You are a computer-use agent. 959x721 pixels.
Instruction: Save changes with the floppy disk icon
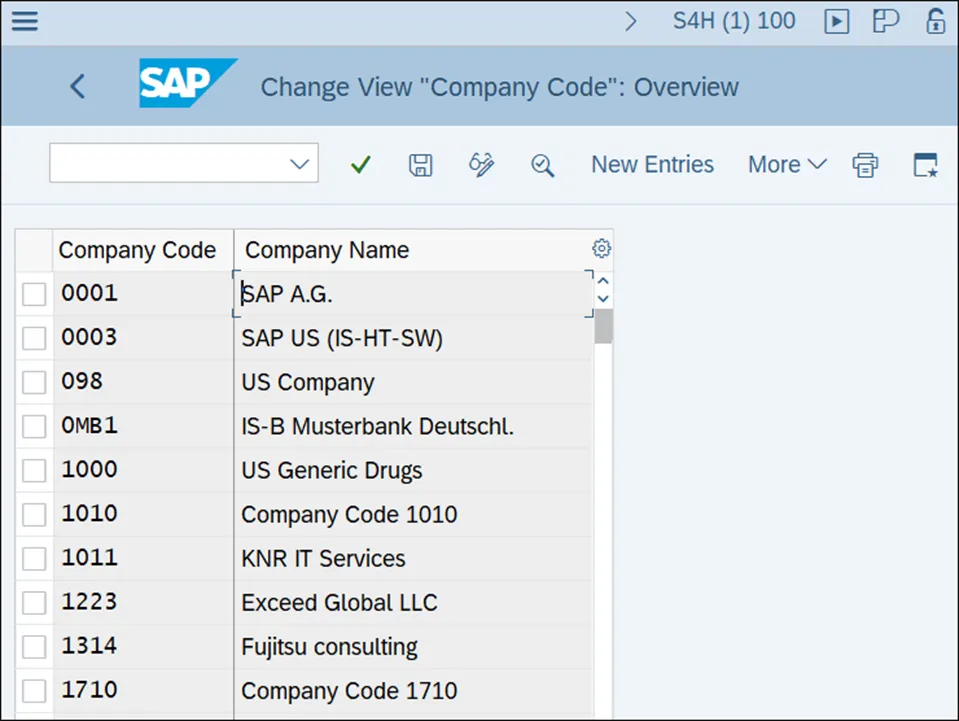pos(421,165)
